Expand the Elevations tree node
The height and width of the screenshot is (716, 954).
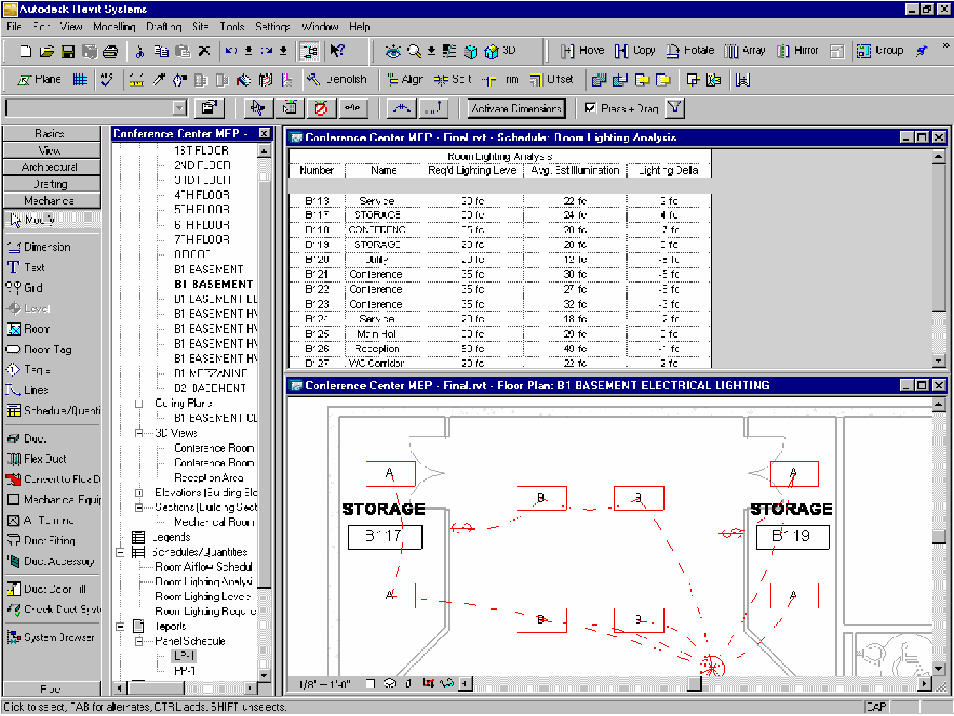(139, 492)
